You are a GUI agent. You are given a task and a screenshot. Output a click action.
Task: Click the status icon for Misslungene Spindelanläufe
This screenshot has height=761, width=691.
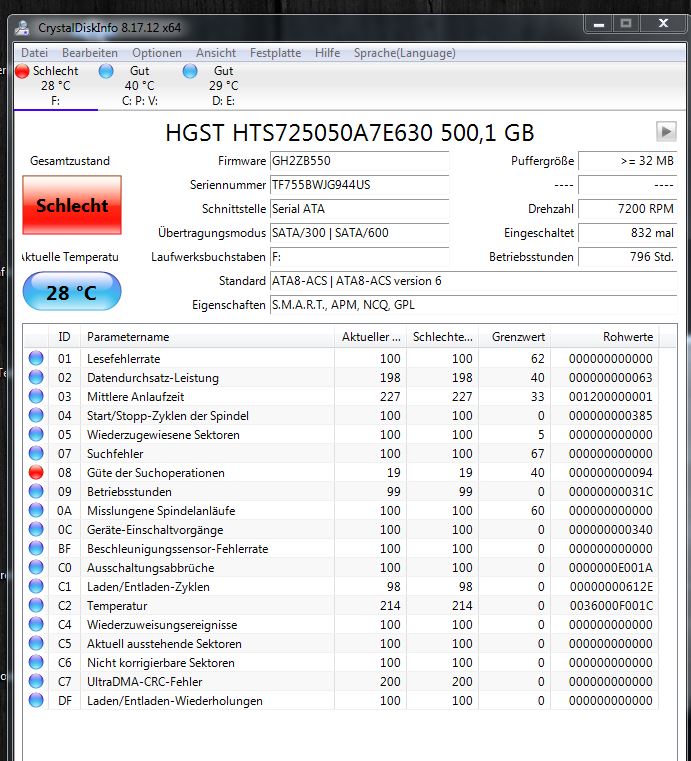click(36, 510)
